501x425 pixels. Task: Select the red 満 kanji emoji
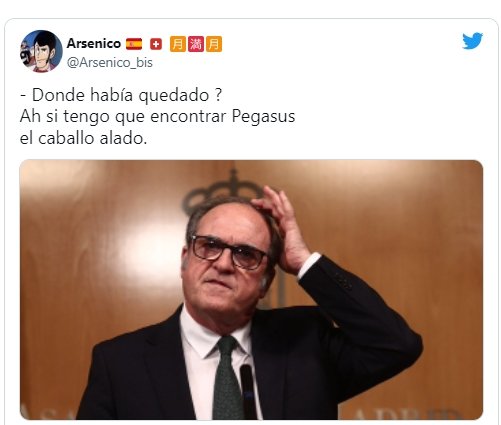point(196,44)
